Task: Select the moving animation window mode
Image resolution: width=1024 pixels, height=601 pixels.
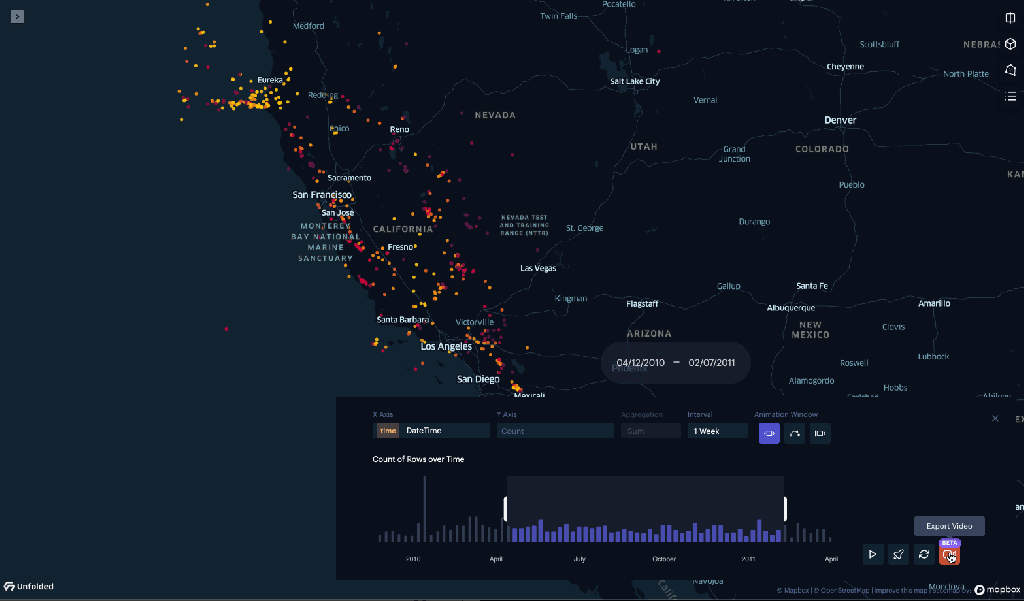Action: [x=769, y=433]
